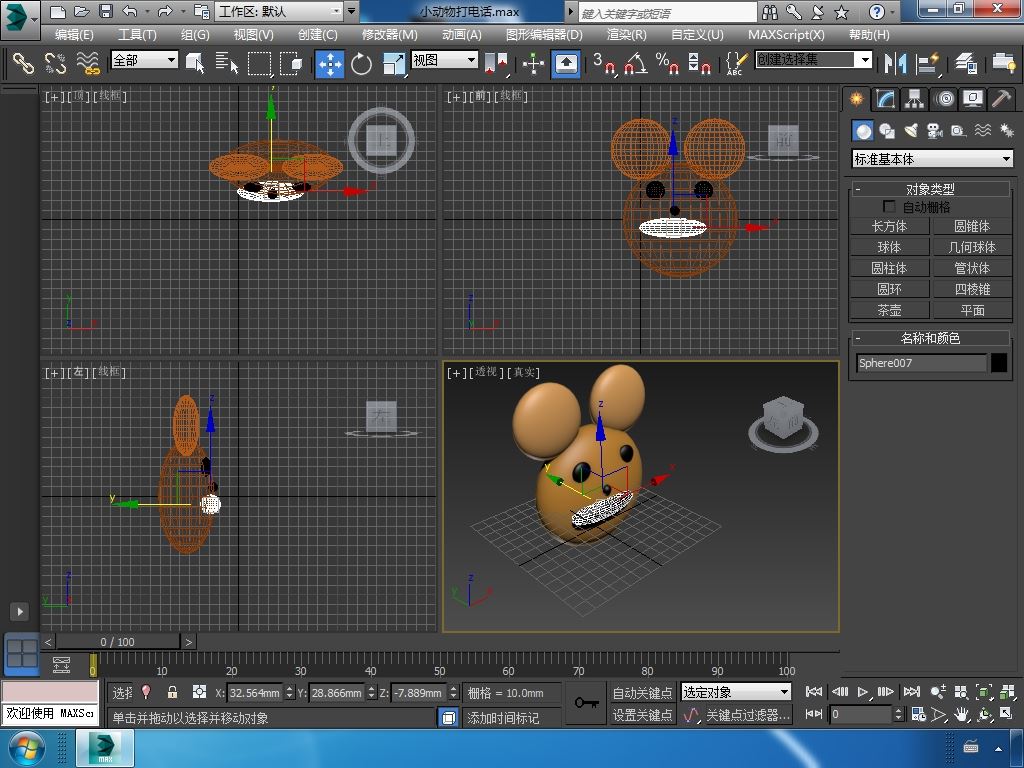The width and height of the screenshot is (1024, 768).
Task: Toggle Angle Snap
Action: click(635, 63)
